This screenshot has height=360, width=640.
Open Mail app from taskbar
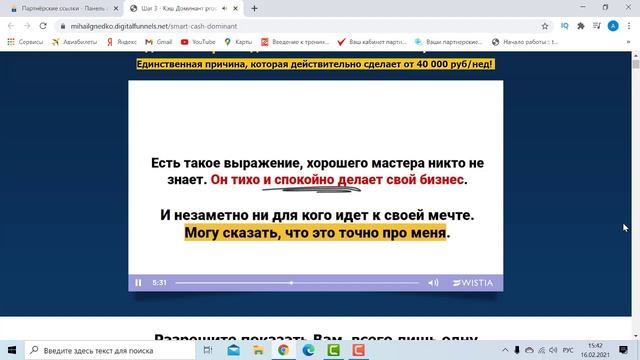(x=233, y=350)
